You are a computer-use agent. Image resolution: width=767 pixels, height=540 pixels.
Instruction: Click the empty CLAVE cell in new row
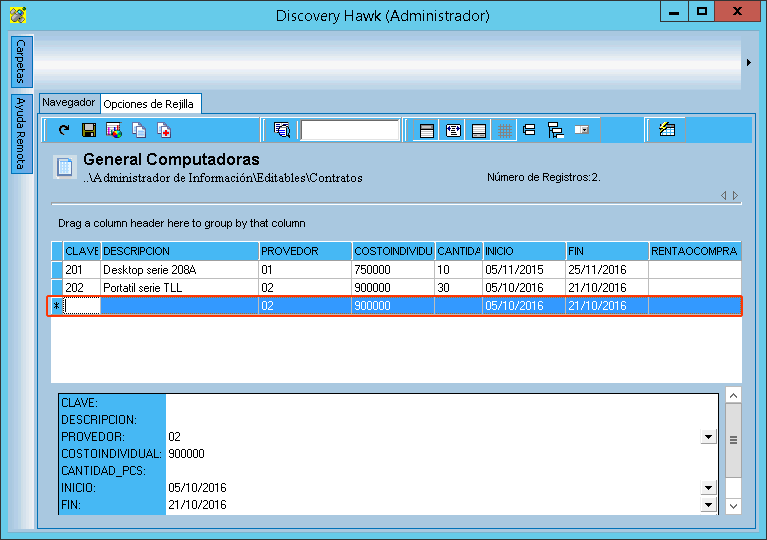(x=82, y=306)
